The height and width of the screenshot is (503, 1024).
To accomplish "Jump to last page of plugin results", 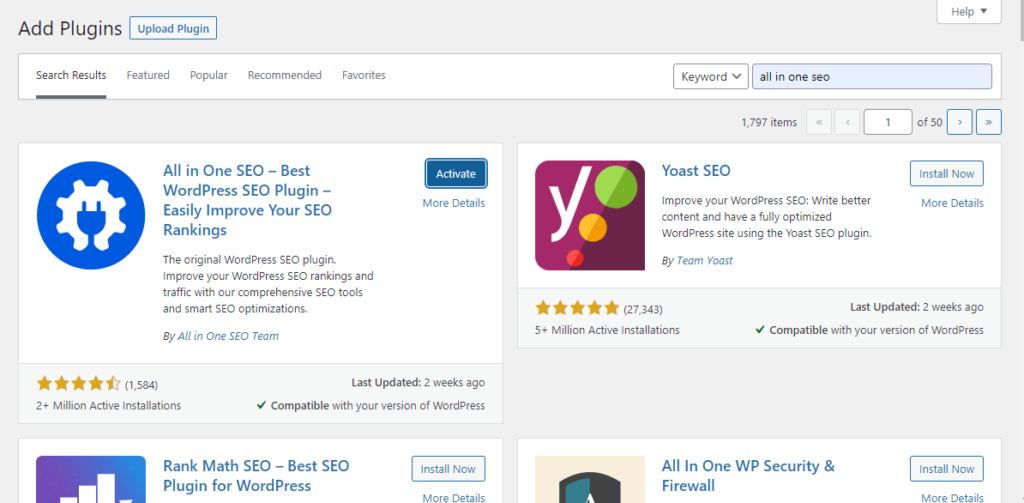I will 989,122.
